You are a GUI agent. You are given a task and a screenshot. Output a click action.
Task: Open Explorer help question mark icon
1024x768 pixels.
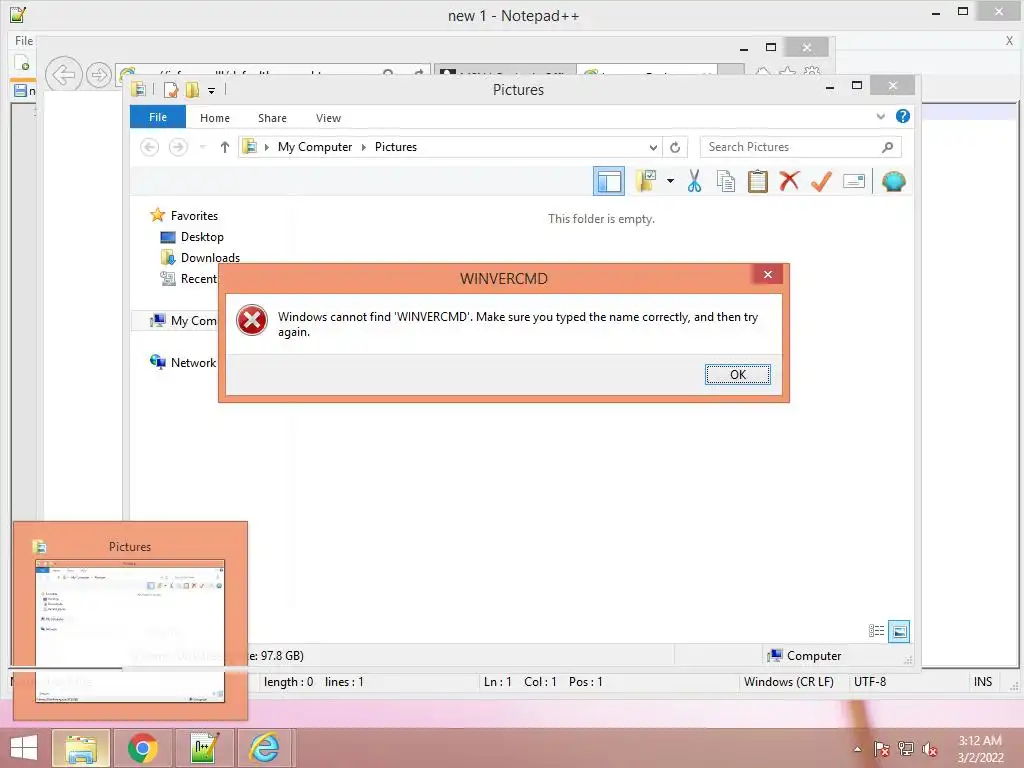click(x=903, y=116)
